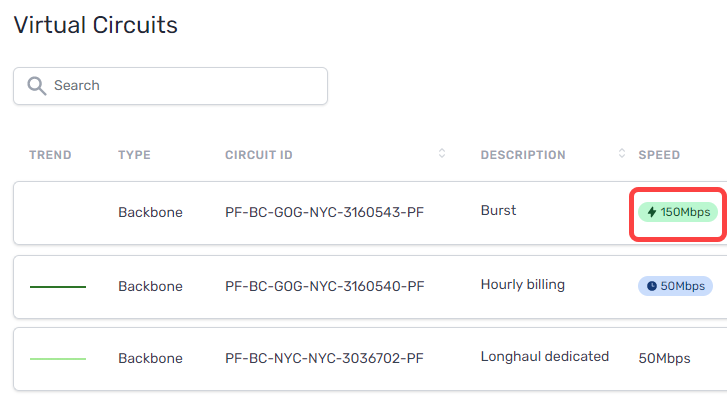Click the clock icon in 50Mbps badge
Image resolution: width=727 pixels, height=398 pixels.
[651, 286]
